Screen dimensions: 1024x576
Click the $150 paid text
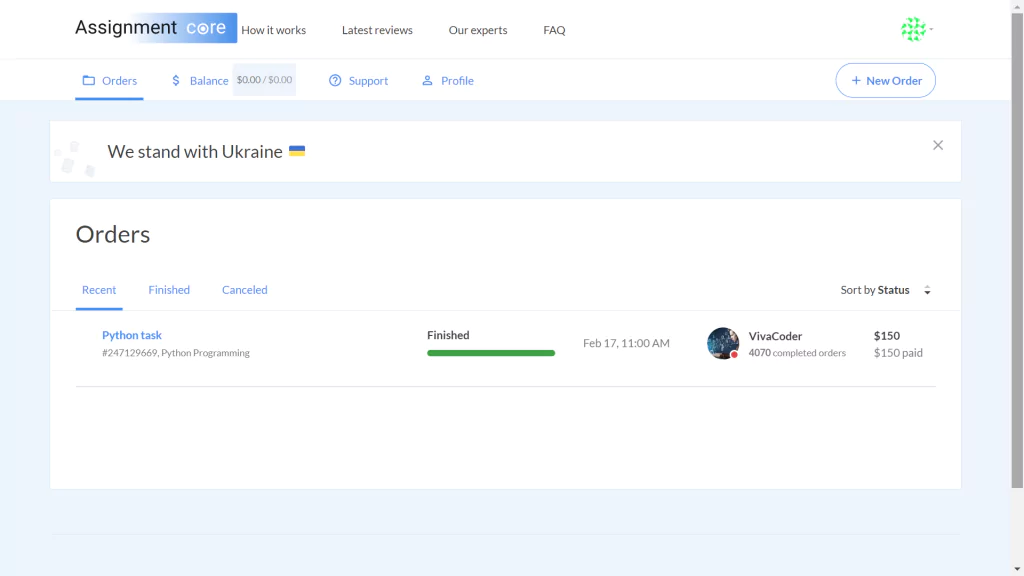(x=899, y=353)
